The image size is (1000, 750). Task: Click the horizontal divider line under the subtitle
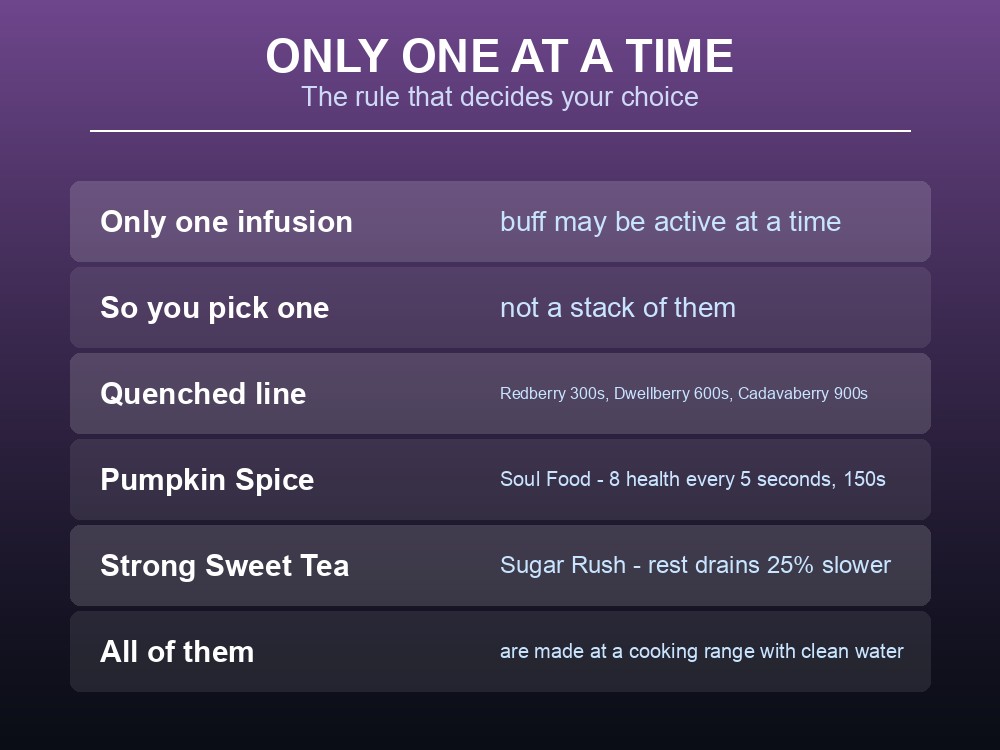(500, 131)
